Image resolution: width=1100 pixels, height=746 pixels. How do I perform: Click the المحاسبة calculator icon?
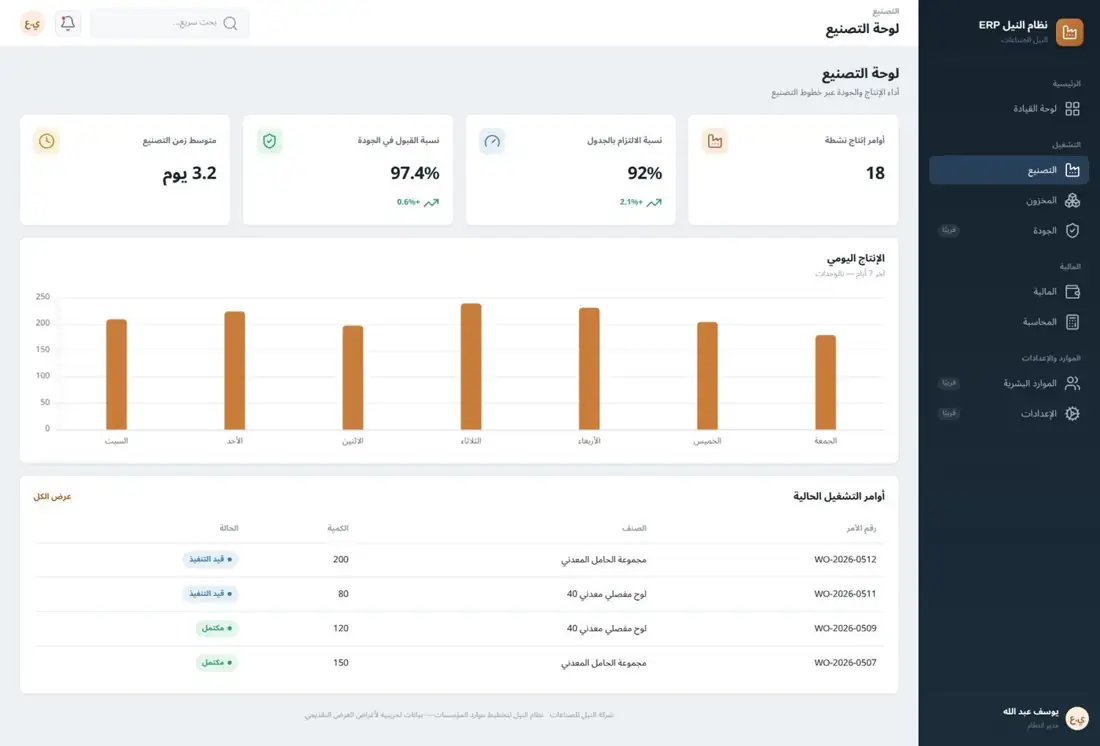pos(1072,322)
